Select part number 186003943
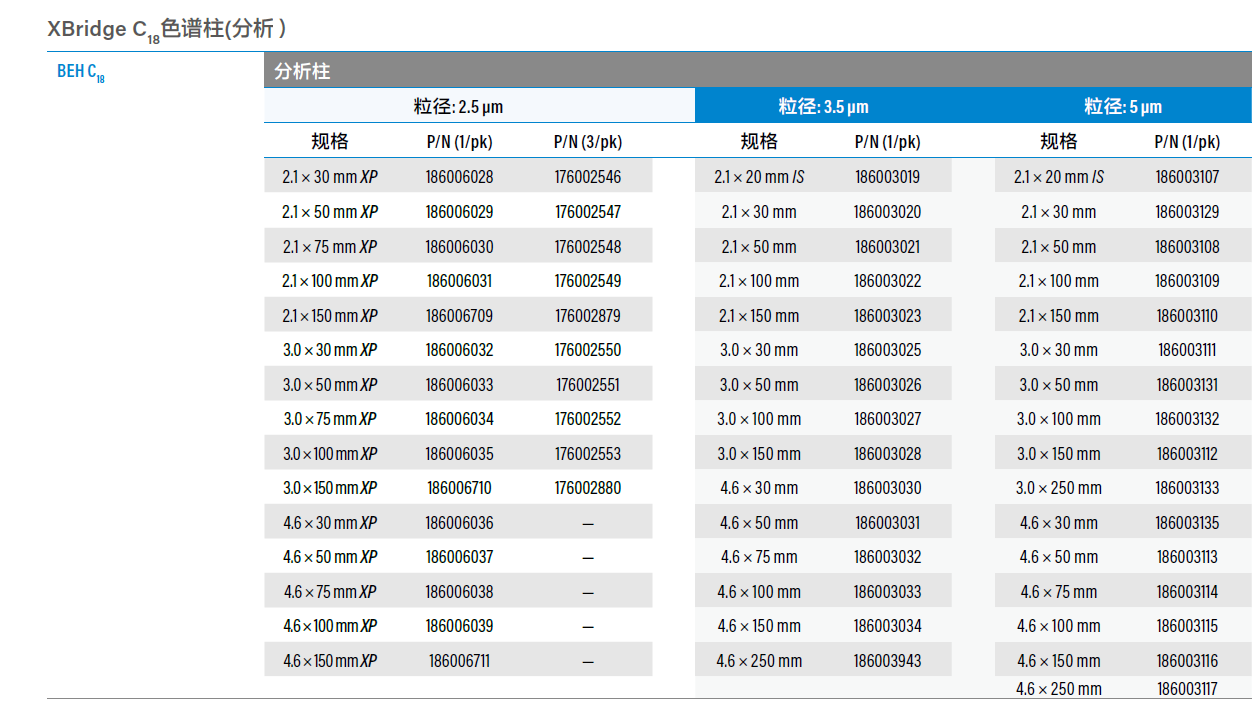 (887, 661)
